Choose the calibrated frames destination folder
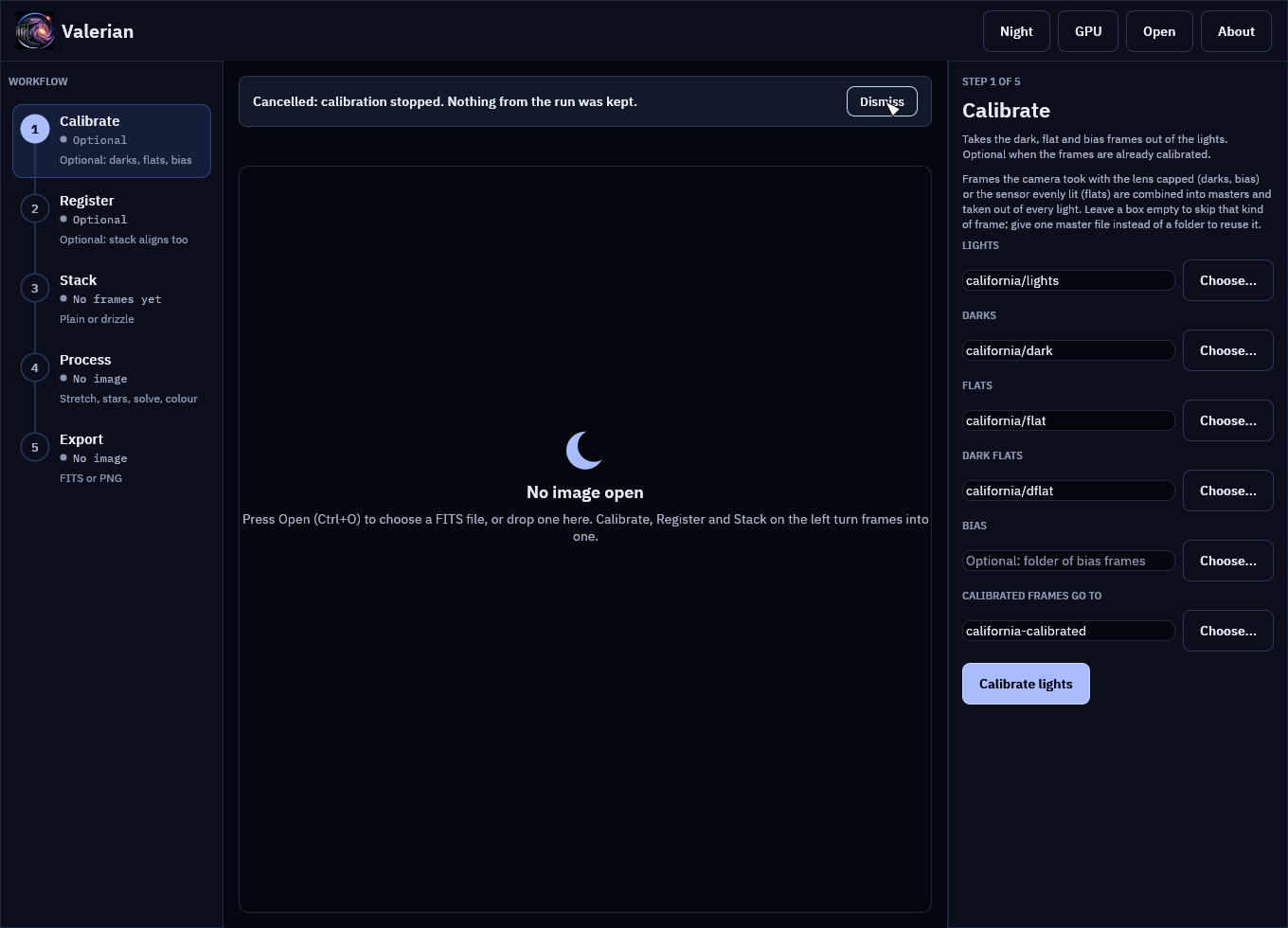This screenshot has width=1288, height=928. (1228, 631)
